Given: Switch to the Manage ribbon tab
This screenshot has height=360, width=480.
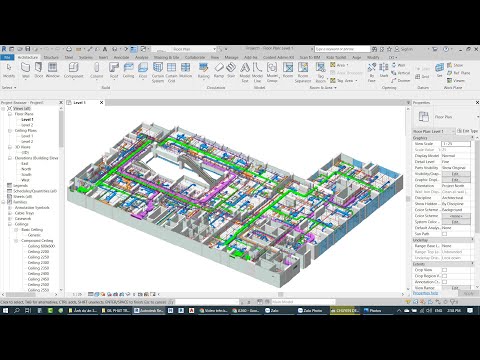Looking at the screenshot, I should coord(231,57).
